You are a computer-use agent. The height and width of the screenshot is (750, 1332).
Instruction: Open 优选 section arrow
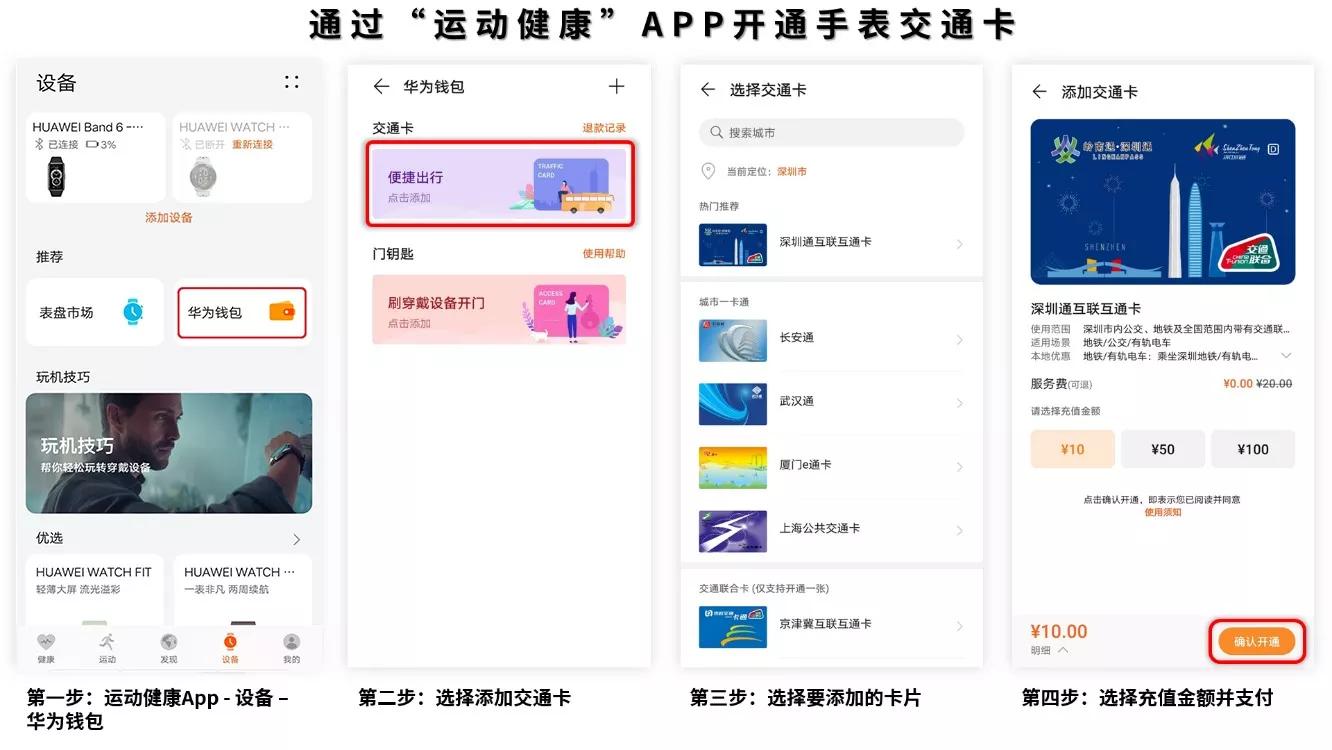click(296, 539)
